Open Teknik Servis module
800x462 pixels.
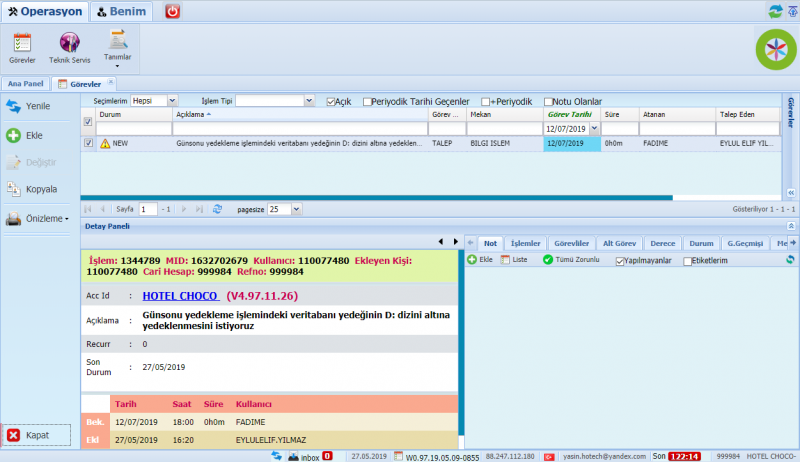pyautogui.click(x=69, y=48)
